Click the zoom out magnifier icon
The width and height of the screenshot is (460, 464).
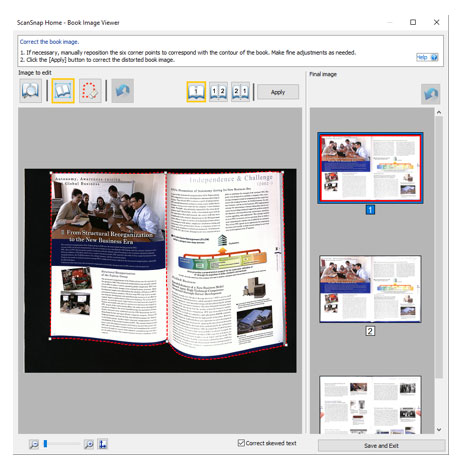[34, 444]
